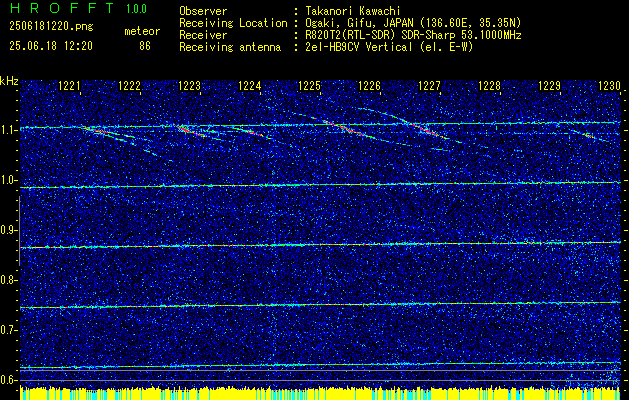The image size is (629, 400).
Task: Click the HROFFT program title
Action: pyautogui.click(x=62, y=8)
